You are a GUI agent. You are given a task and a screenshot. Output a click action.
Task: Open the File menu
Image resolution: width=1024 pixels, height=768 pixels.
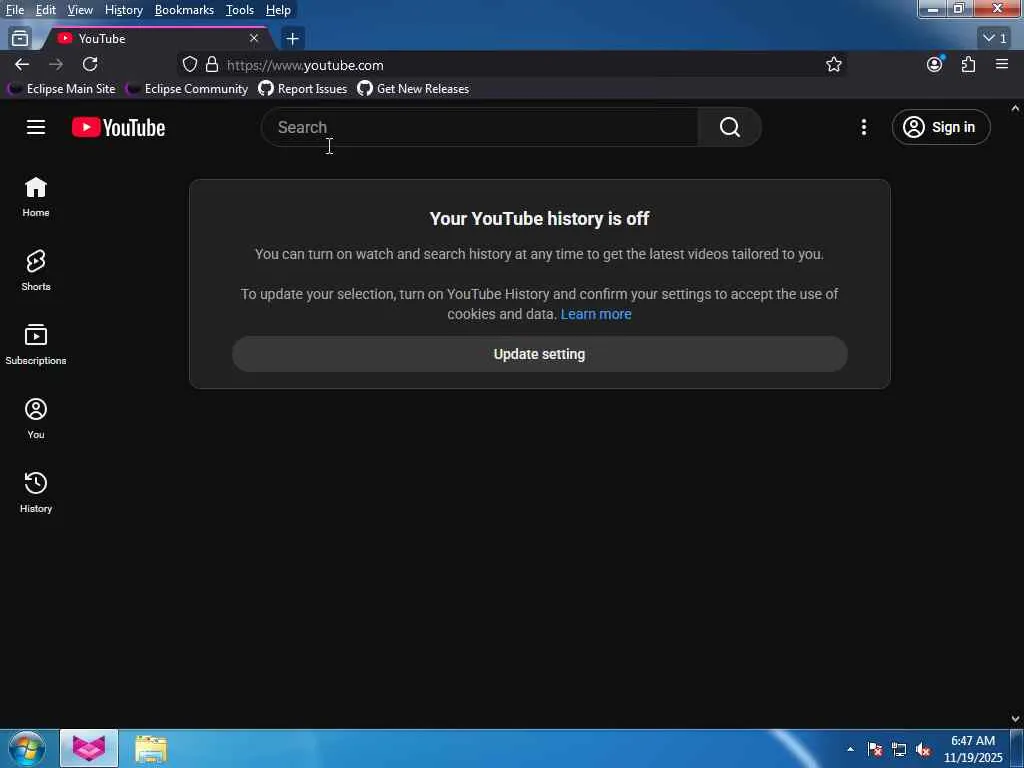[15, 10]
